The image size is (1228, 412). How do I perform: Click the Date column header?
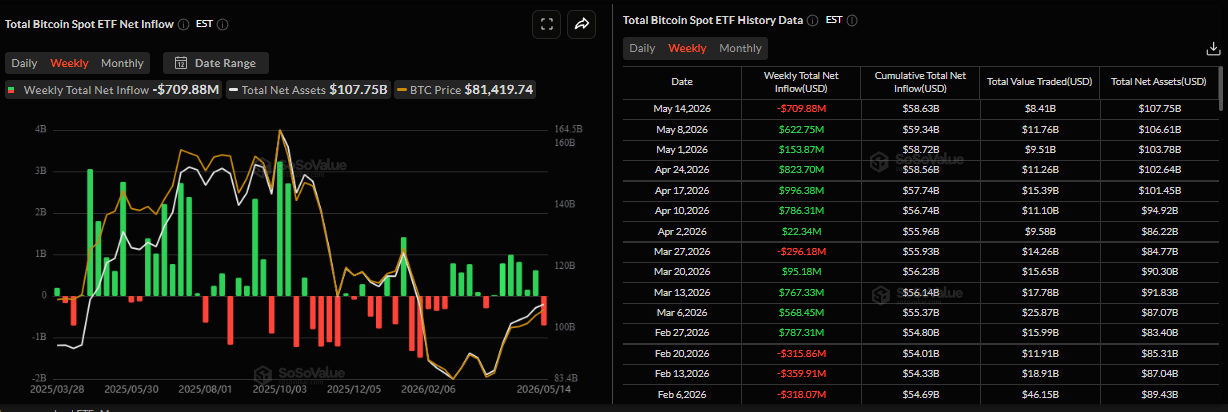click(x=681, y=81)
